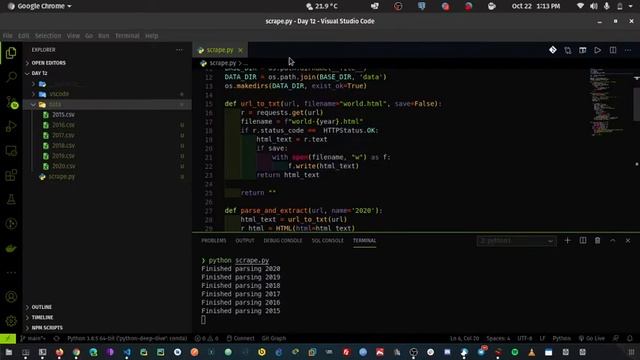Click the main branch indicator in status bar

pos(33,338)
